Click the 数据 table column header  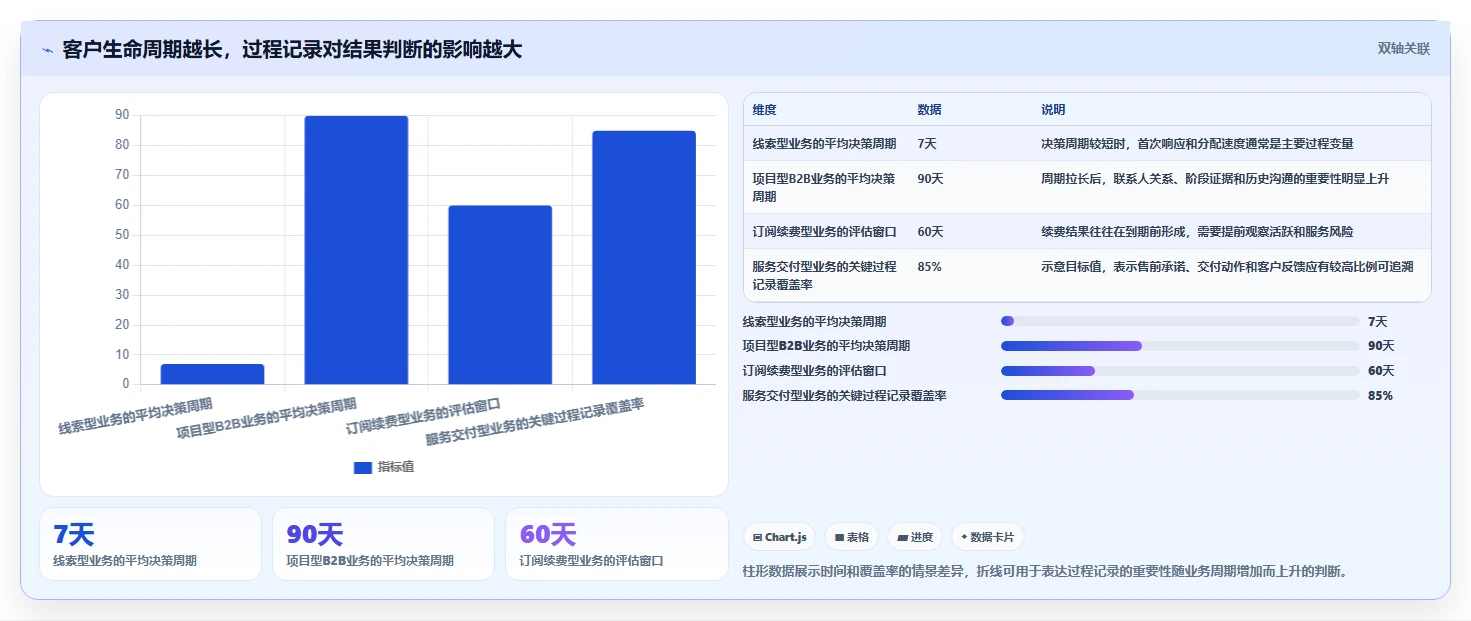coord(929,110)
